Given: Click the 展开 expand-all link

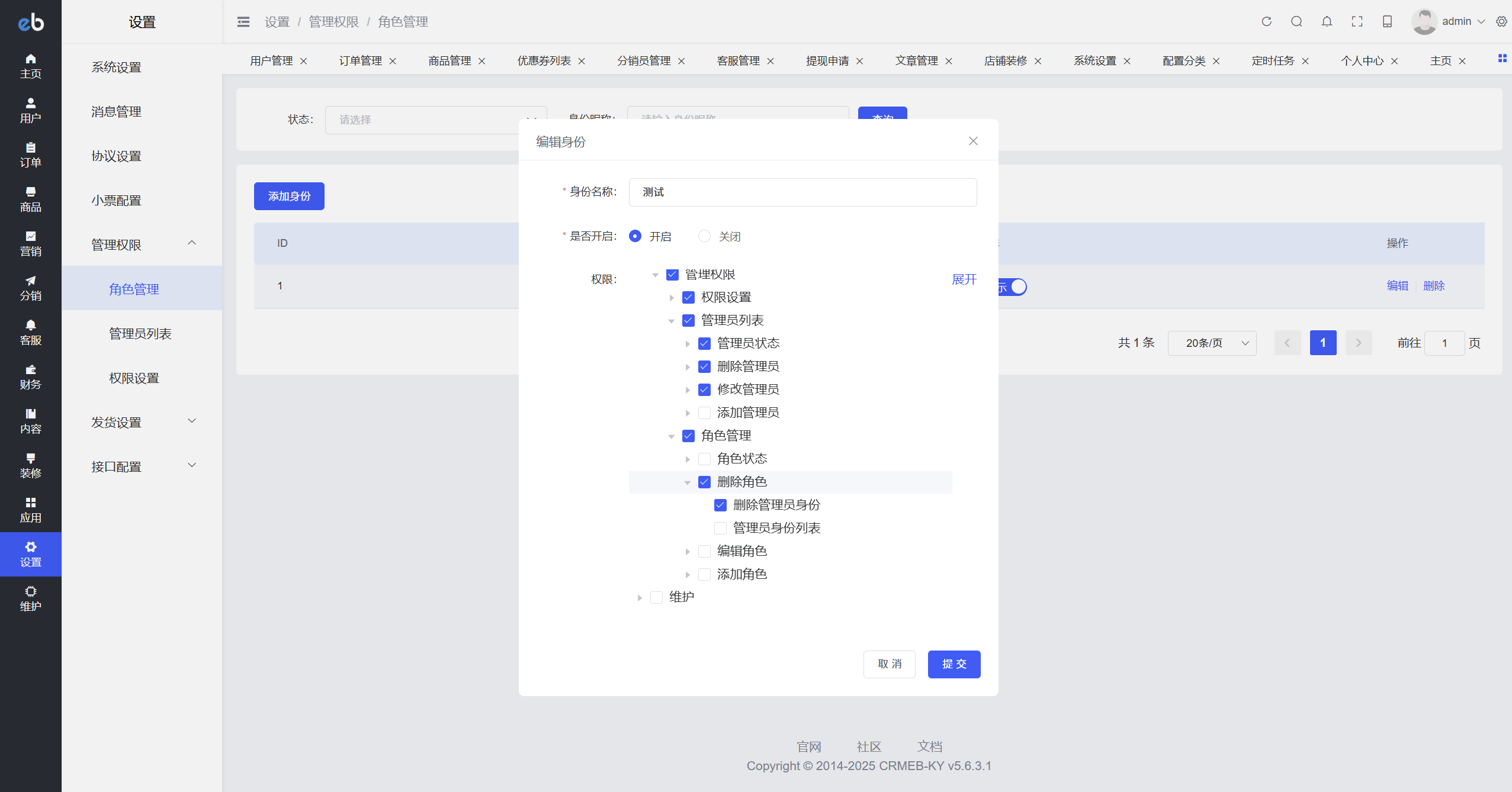Looking at the screenshot, I should click(964, 279).
